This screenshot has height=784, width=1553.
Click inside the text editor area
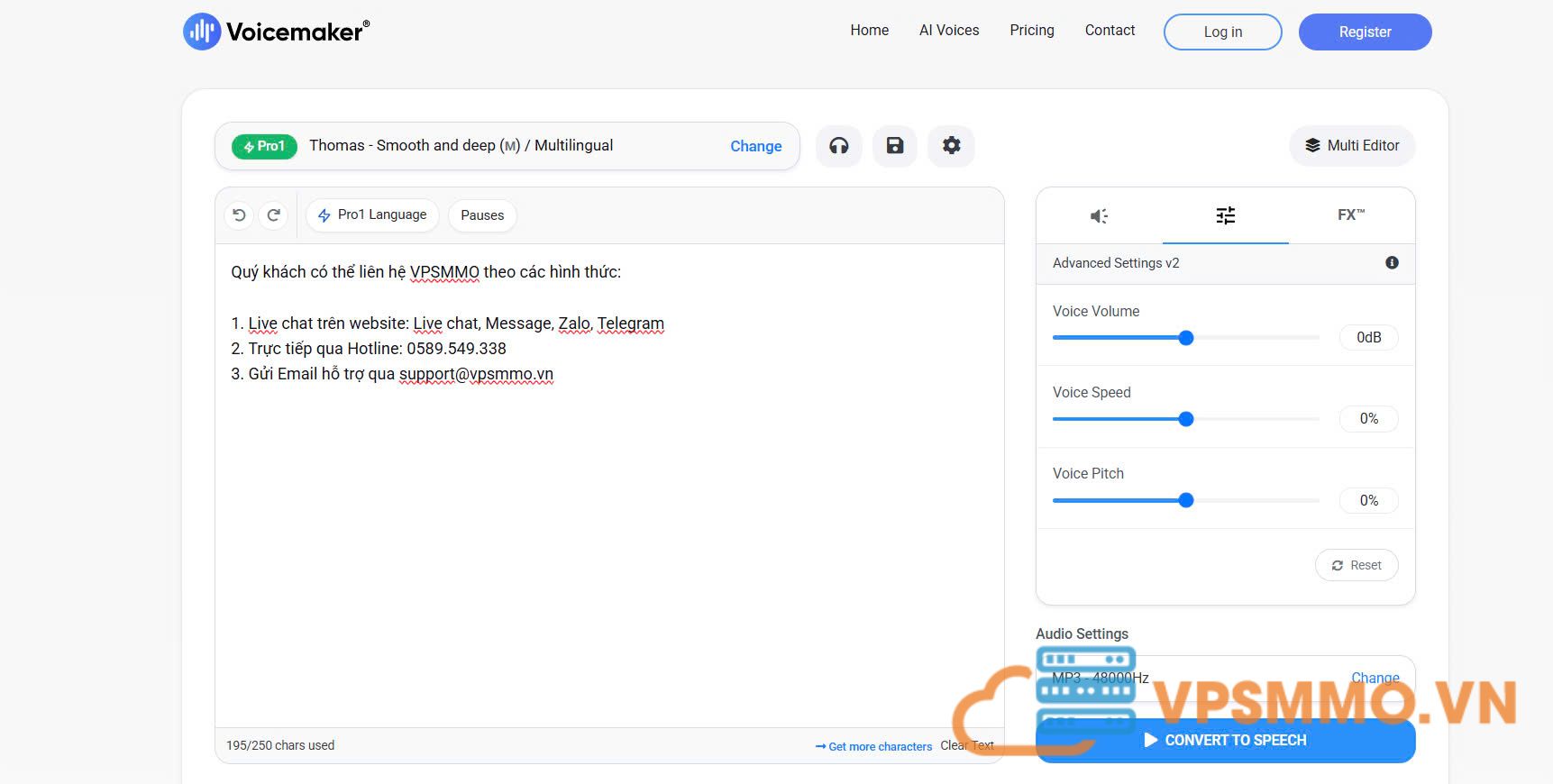point(608,541)
